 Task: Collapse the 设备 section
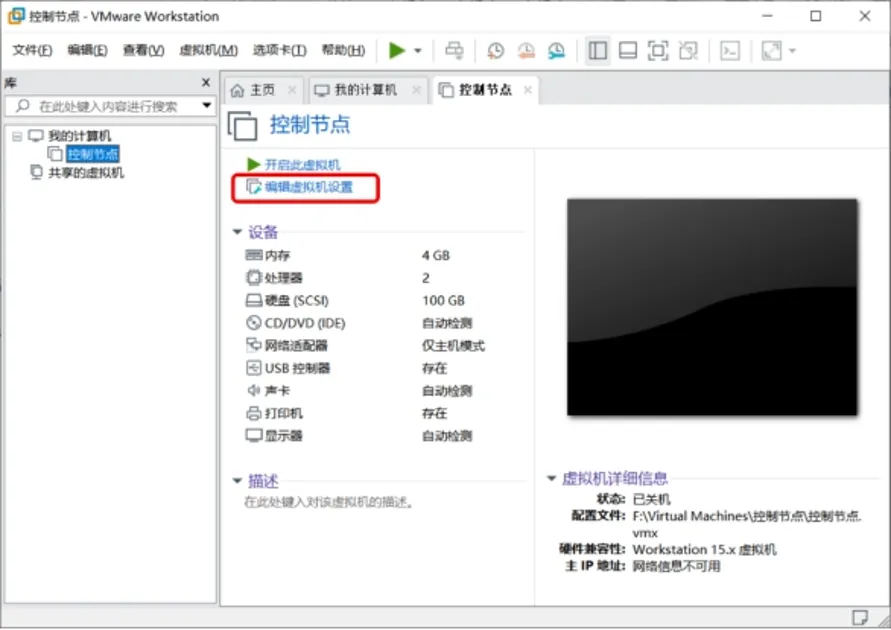tap(238, 232)
